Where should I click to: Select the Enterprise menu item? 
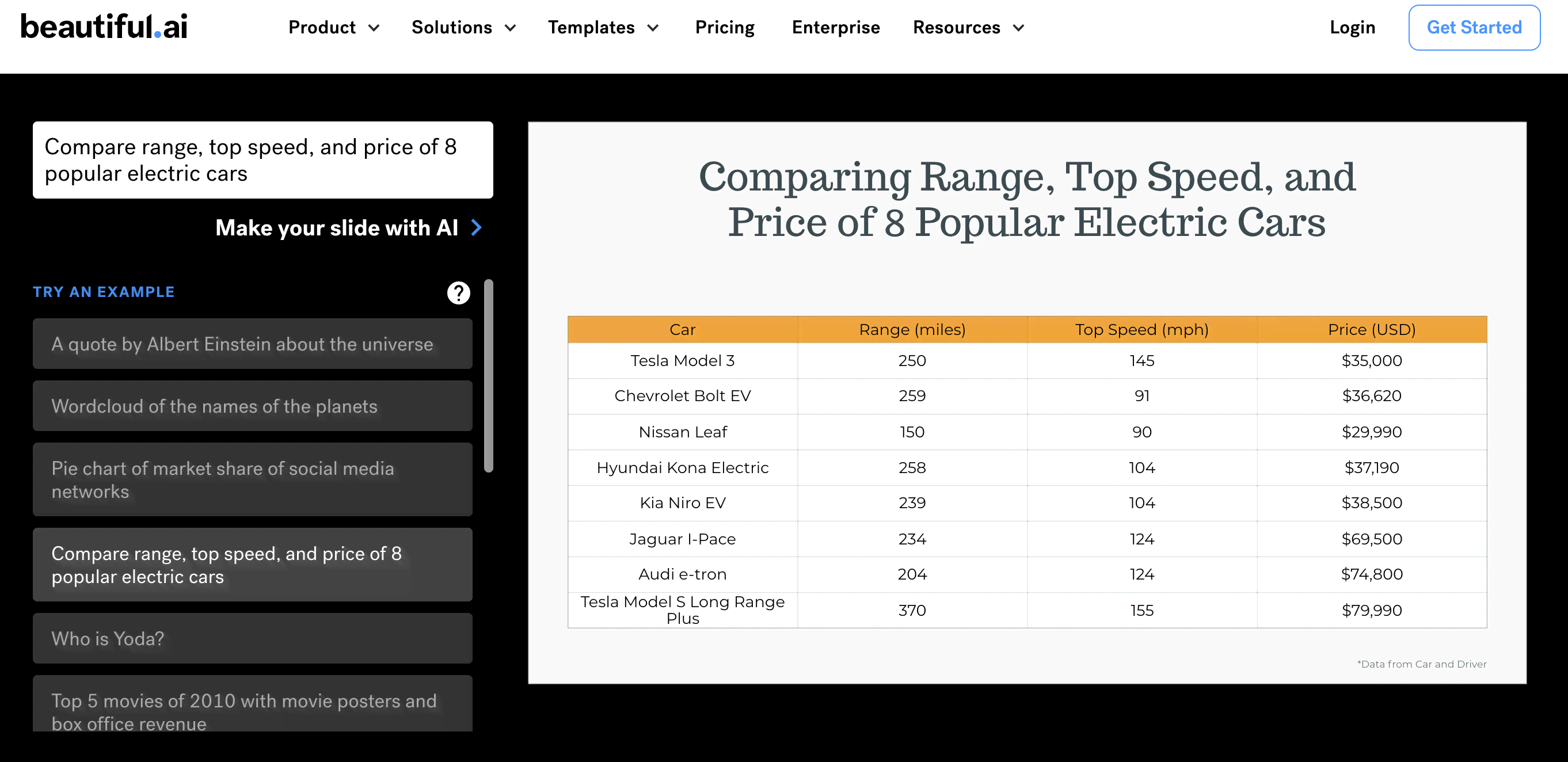point(835,27)
